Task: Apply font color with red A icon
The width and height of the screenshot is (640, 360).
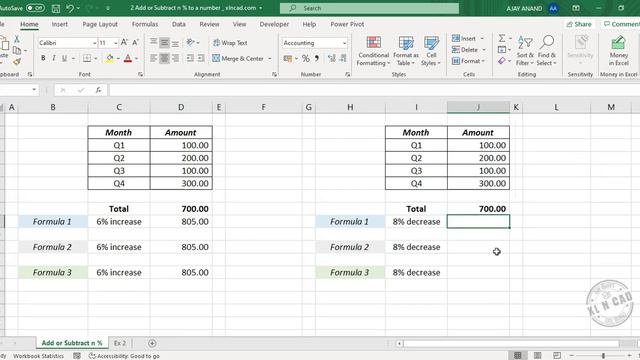Action: [128, 59]
